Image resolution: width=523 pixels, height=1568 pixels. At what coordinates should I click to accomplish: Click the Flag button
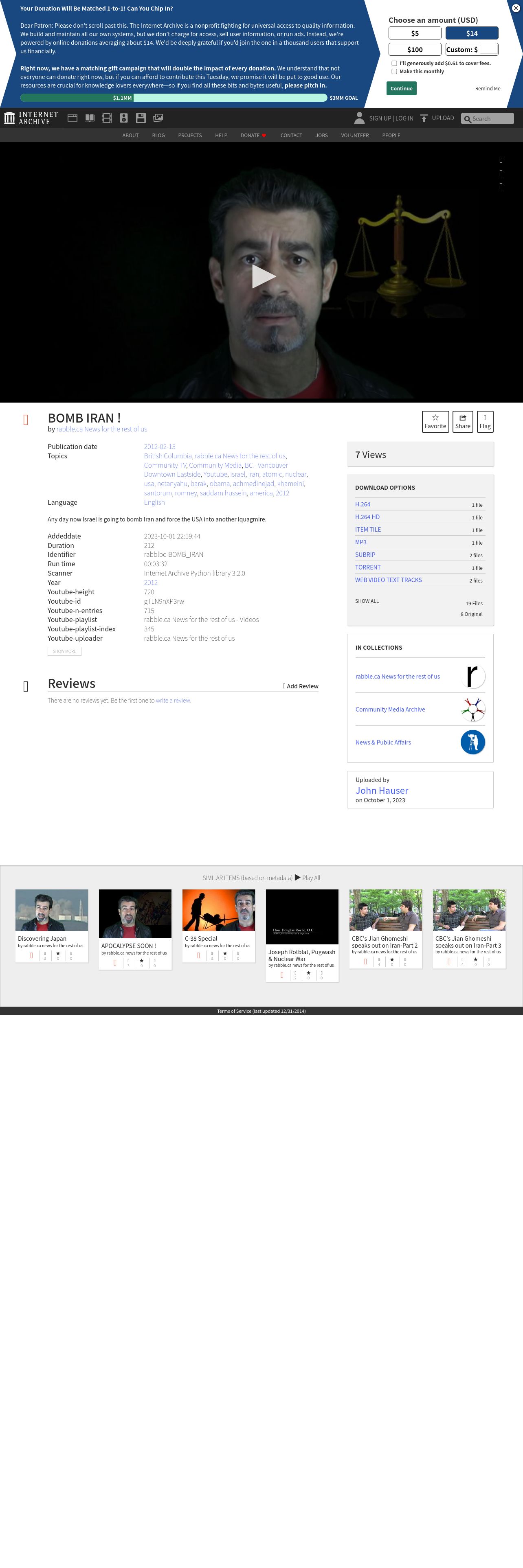pyautogui.click(x=485, y=421)
